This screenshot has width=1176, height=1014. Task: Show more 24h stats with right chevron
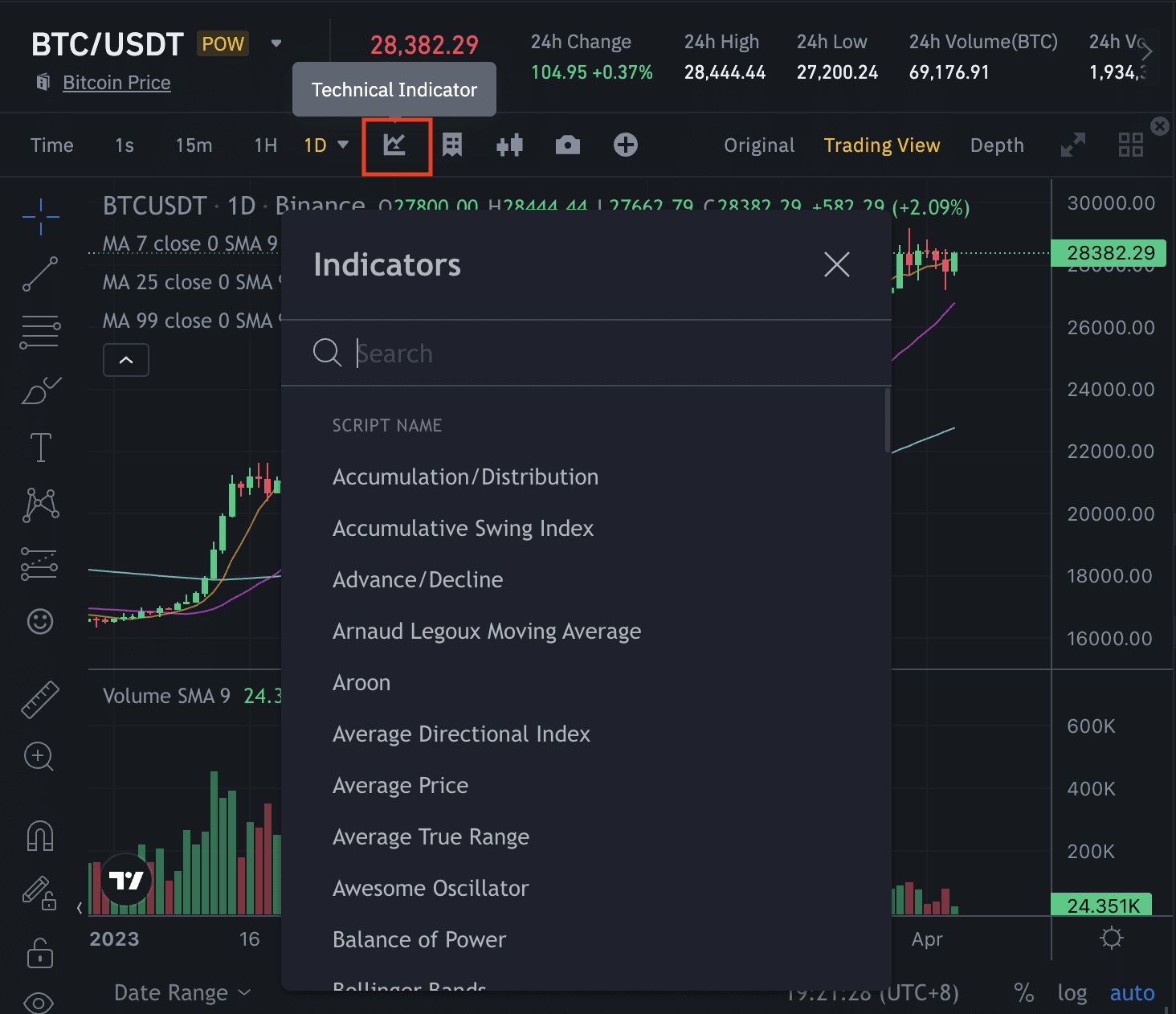click(1147, 51)
